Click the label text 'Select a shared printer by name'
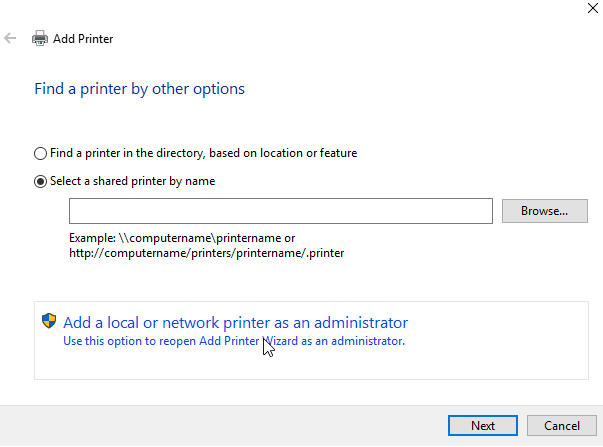This screenshot has width=603, height=447. [x=133, y=181]
